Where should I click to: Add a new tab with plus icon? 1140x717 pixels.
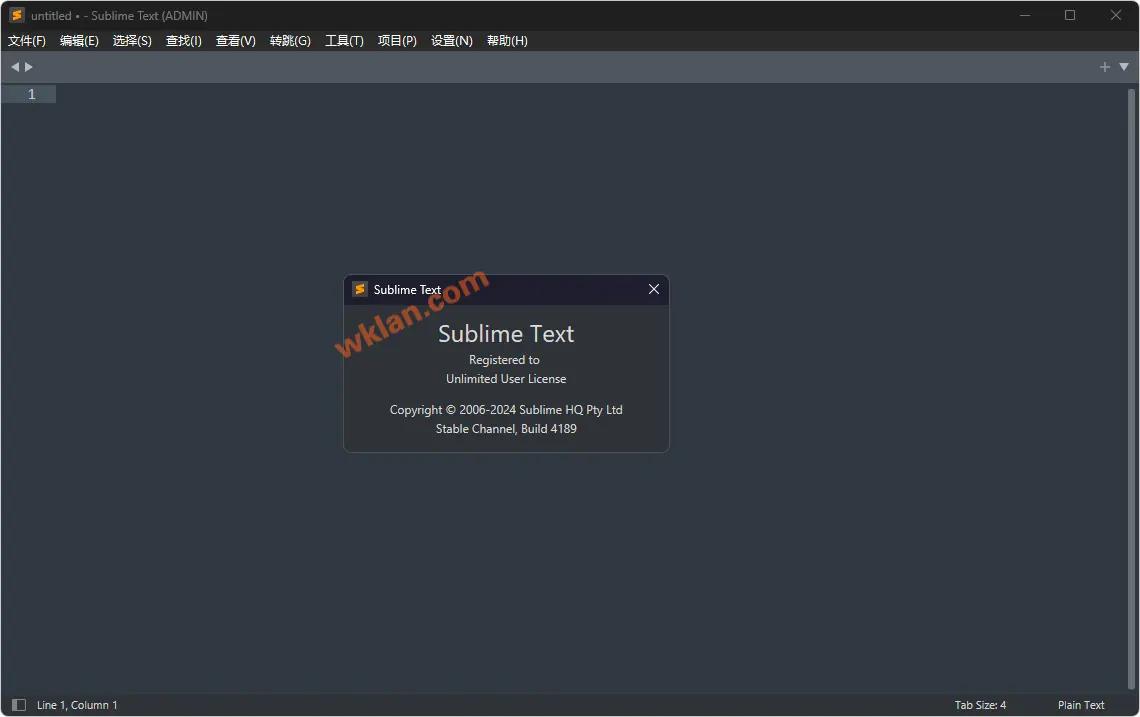(1104, 67)
